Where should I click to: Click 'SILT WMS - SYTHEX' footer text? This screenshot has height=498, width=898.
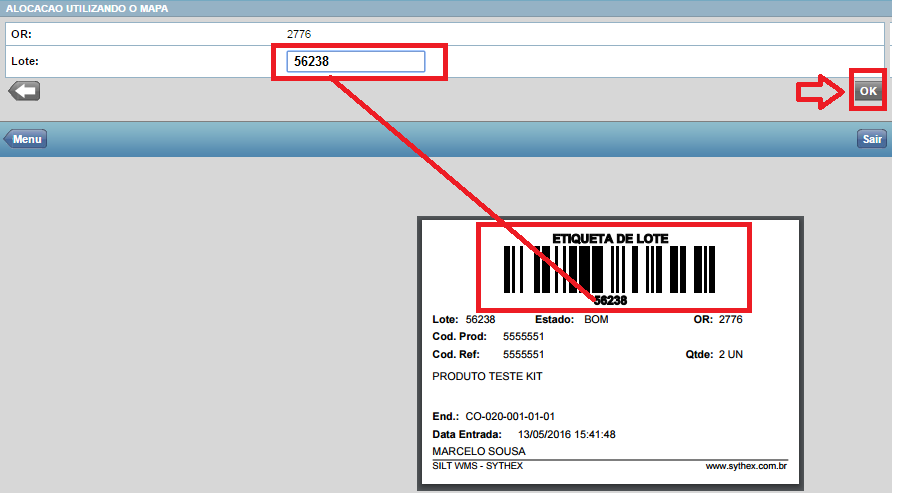click(478, 466)
